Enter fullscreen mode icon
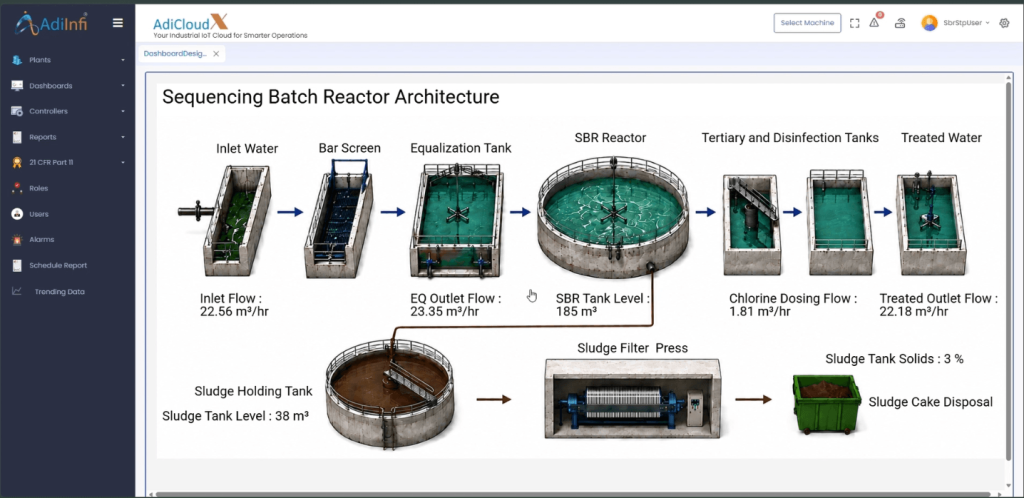1024x498 pixels. 854,23
